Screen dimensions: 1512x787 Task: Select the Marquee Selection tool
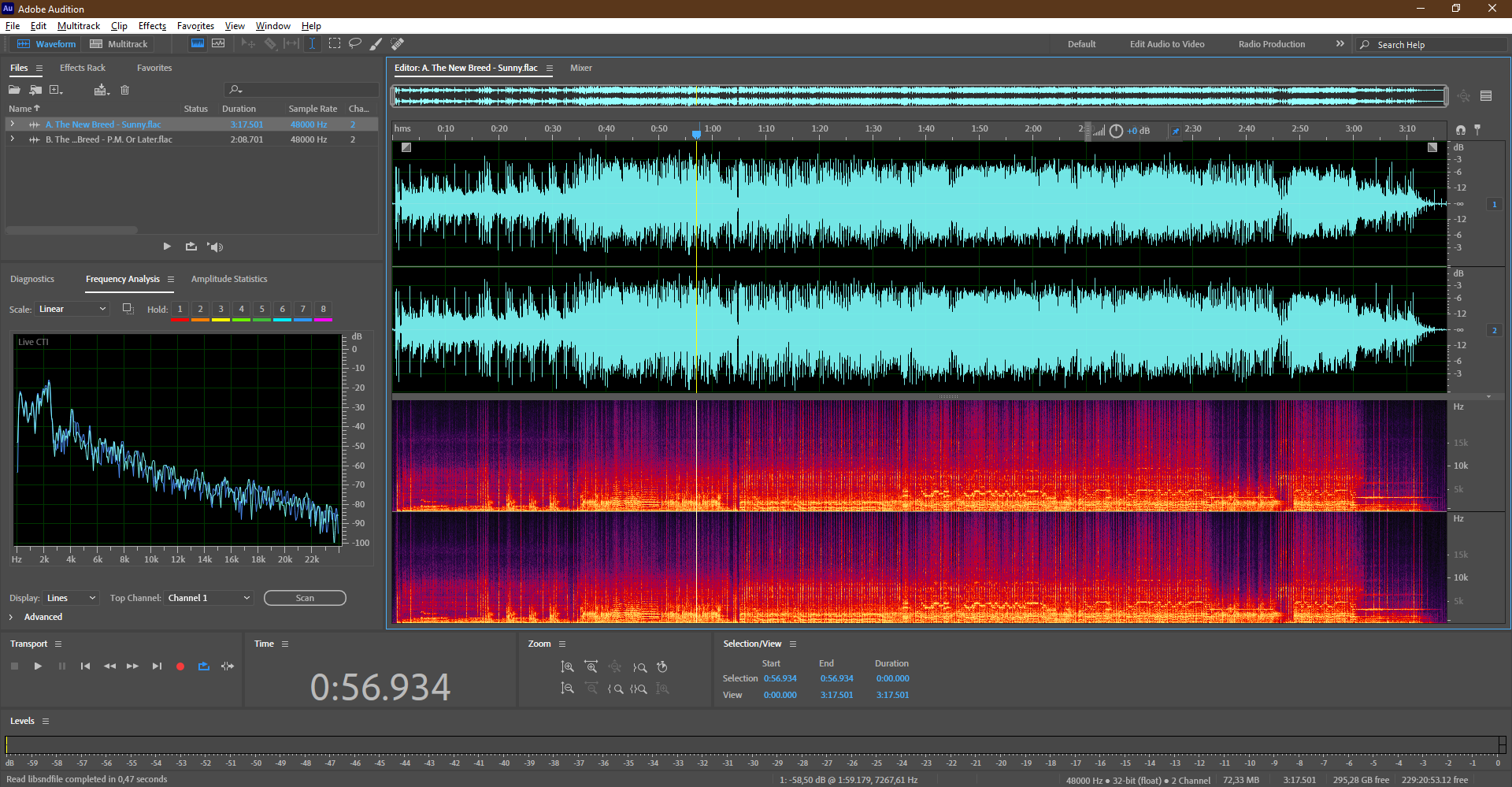(x=335, y=44)
